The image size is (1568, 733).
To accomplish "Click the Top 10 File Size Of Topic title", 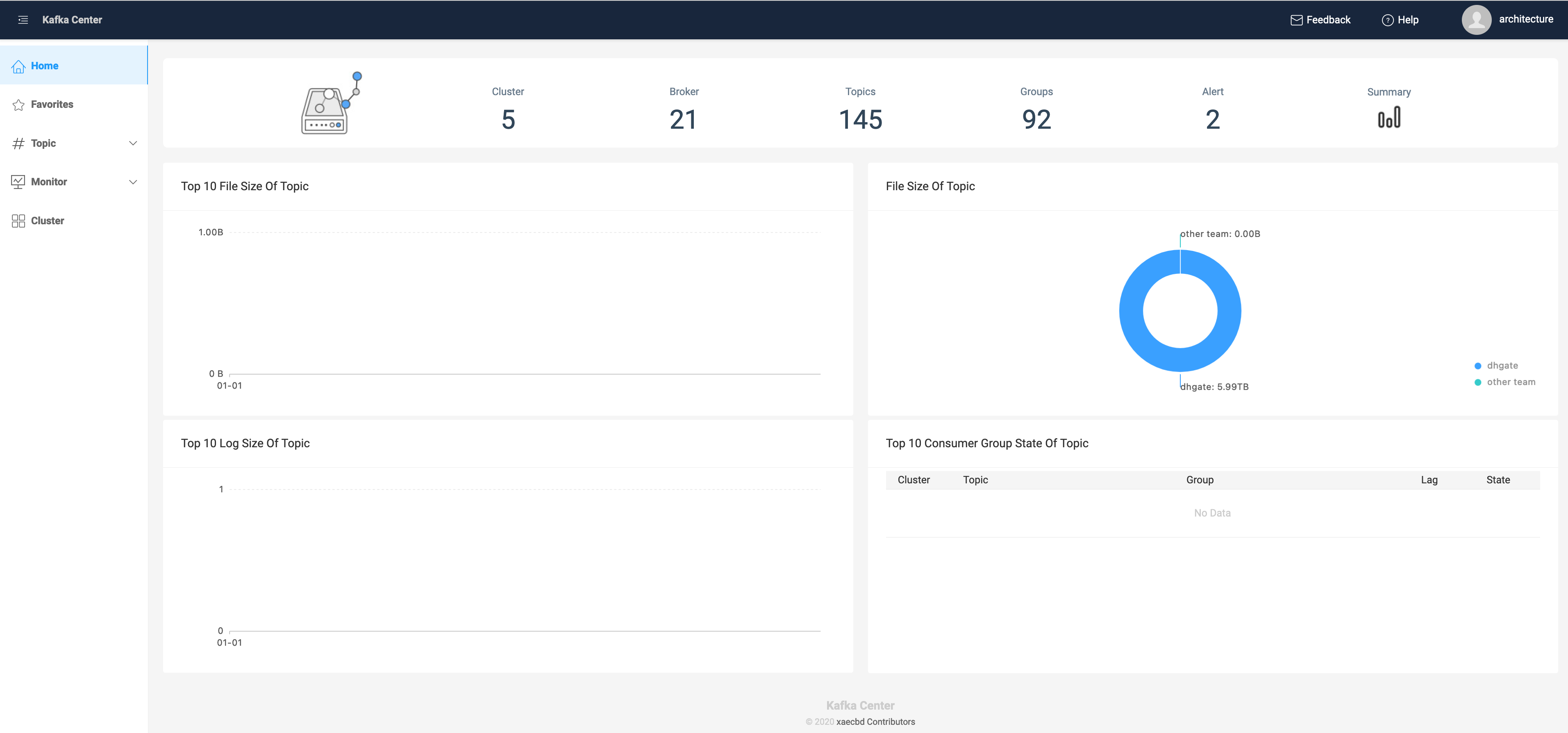I will pyautogui.click(x=245, y=186).
